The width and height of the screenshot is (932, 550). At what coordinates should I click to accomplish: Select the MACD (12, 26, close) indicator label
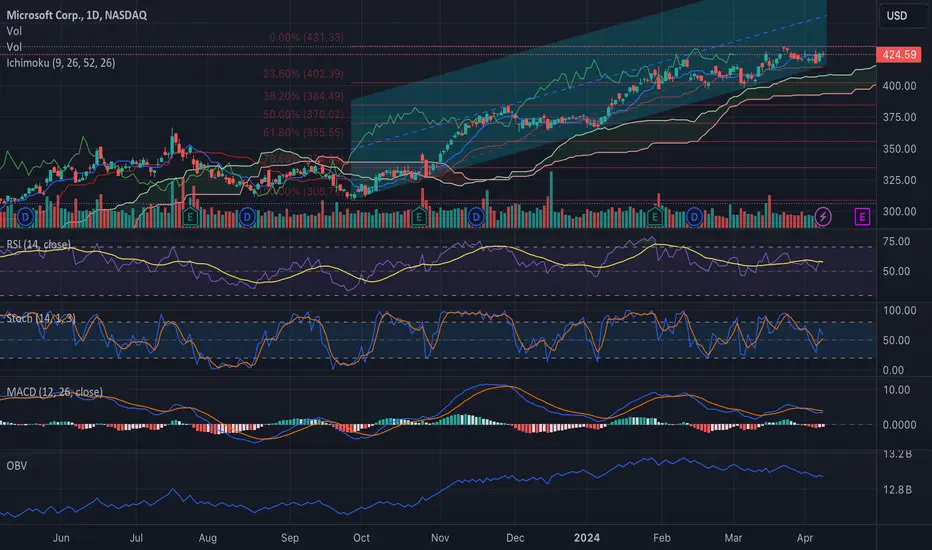(x=54, y=392)
